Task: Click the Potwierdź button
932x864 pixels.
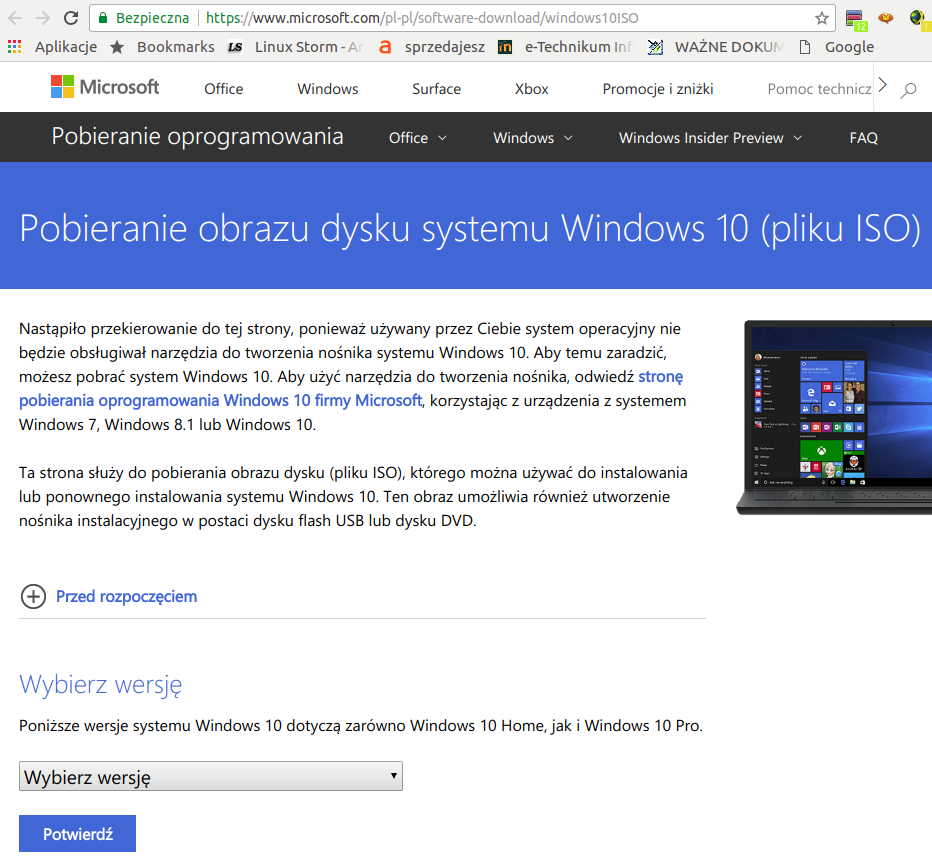Action: pyautogui.click(x=77, y=834)
